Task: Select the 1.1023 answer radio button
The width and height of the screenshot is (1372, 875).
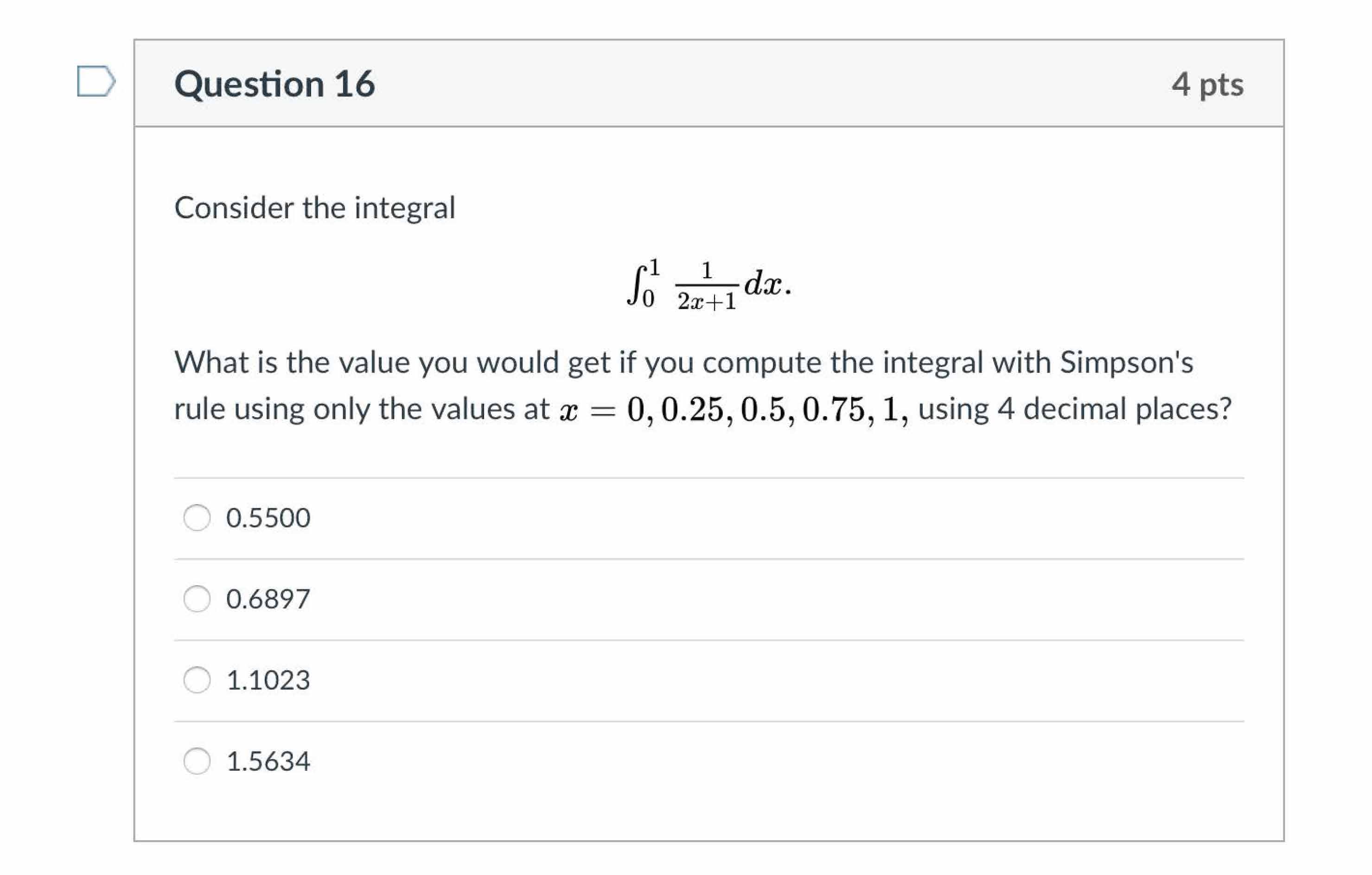Action: (197, 679)
